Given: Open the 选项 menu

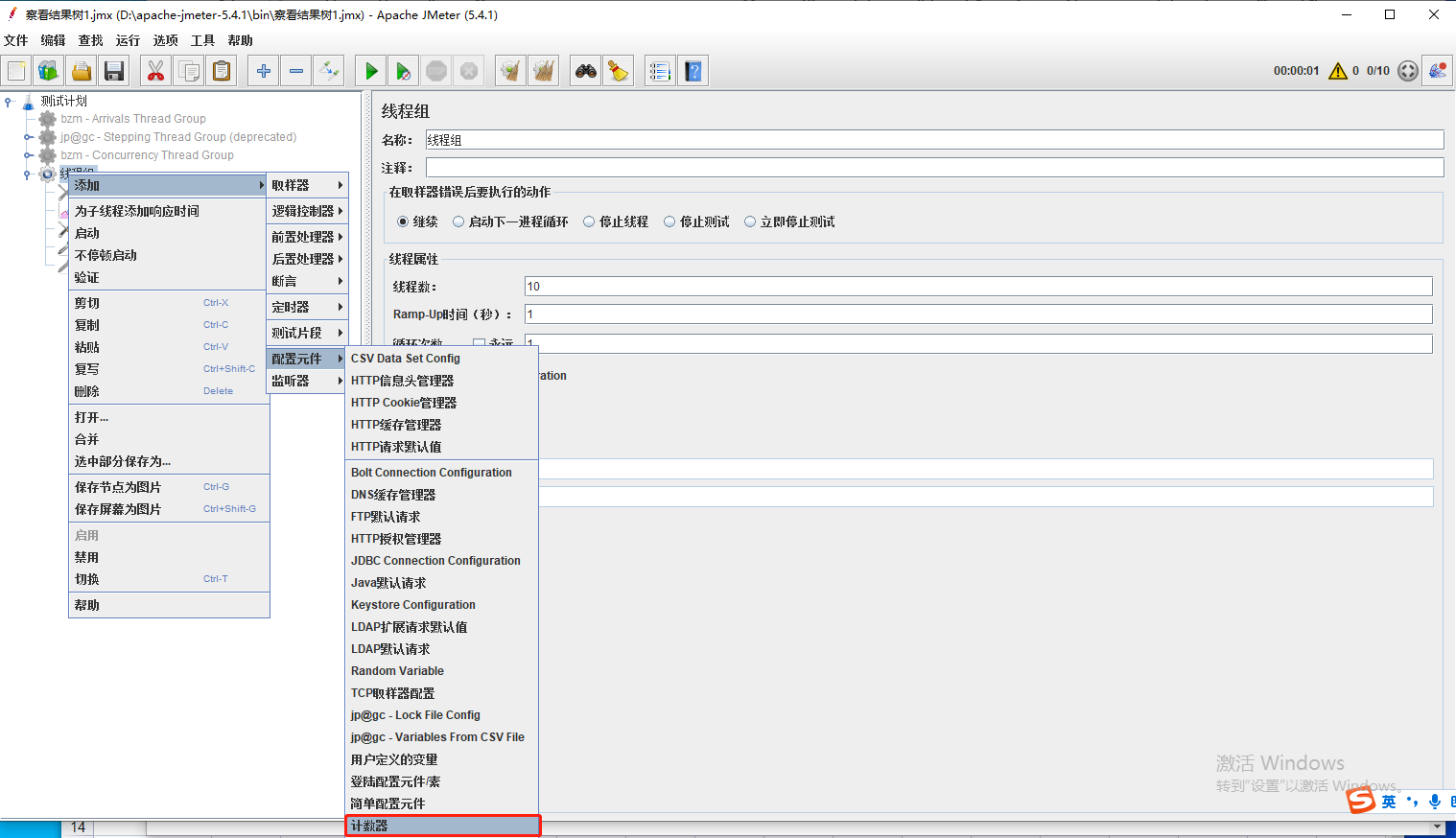Looking at the screenshot, I should point(165,40).
